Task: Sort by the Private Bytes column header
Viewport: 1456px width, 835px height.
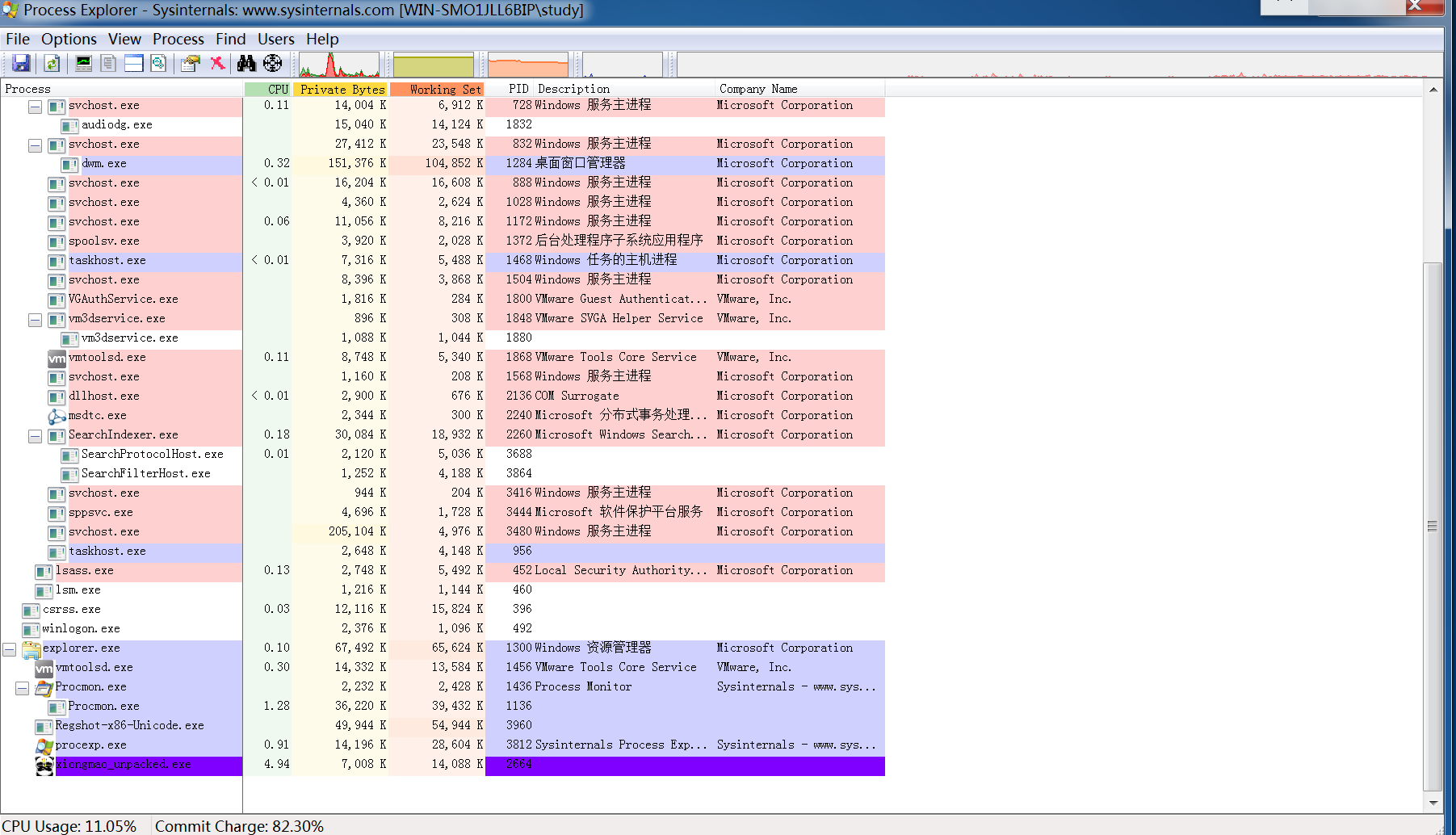Action: pyautogui.click(x=341, y=89)
